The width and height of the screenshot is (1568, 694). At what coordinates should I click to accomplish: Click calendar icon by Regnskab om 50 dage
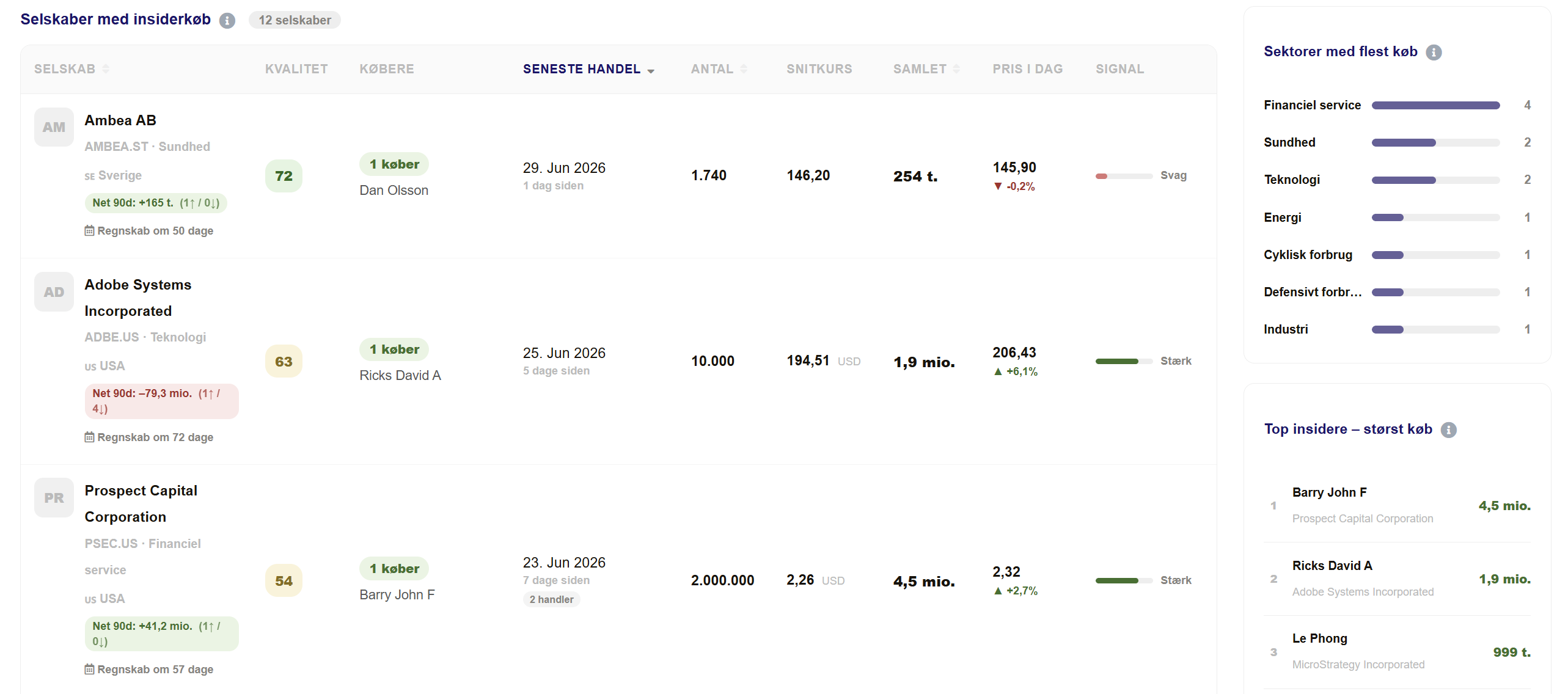[89, 230]
